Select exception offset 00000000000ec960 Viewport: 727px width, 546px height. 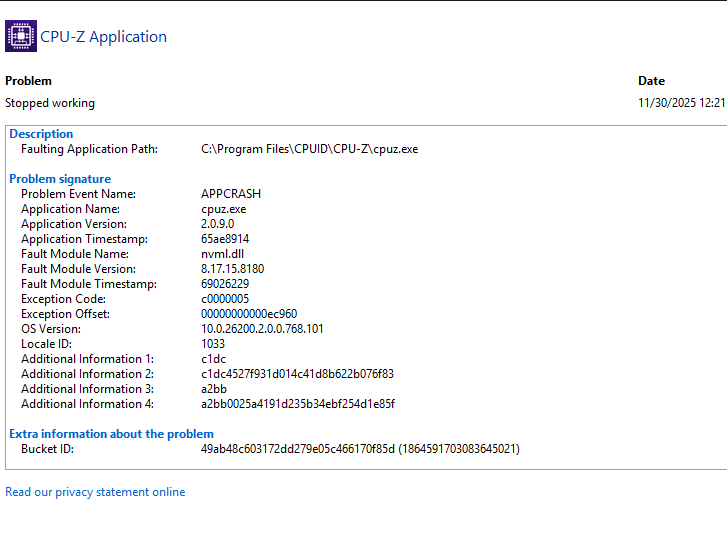point(249,314)
